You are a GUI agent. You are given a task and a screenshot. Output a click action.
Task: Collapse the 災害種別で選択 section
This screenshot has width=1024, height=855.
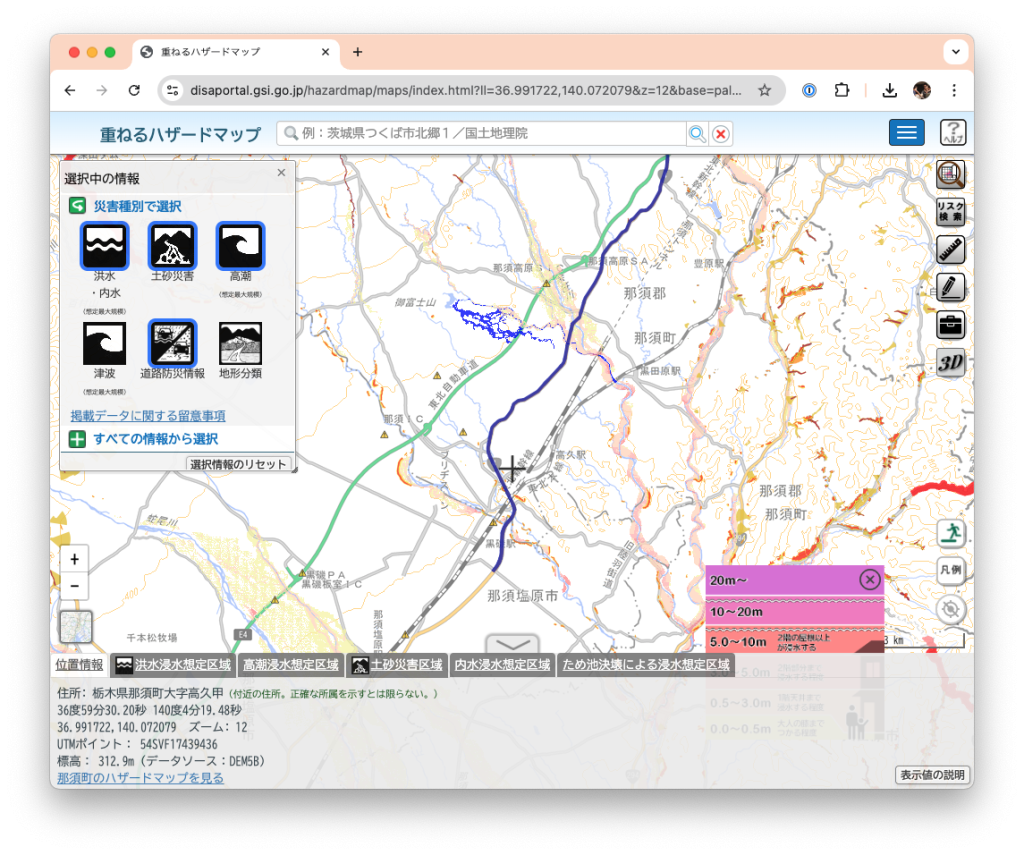(x=78, y=206)
